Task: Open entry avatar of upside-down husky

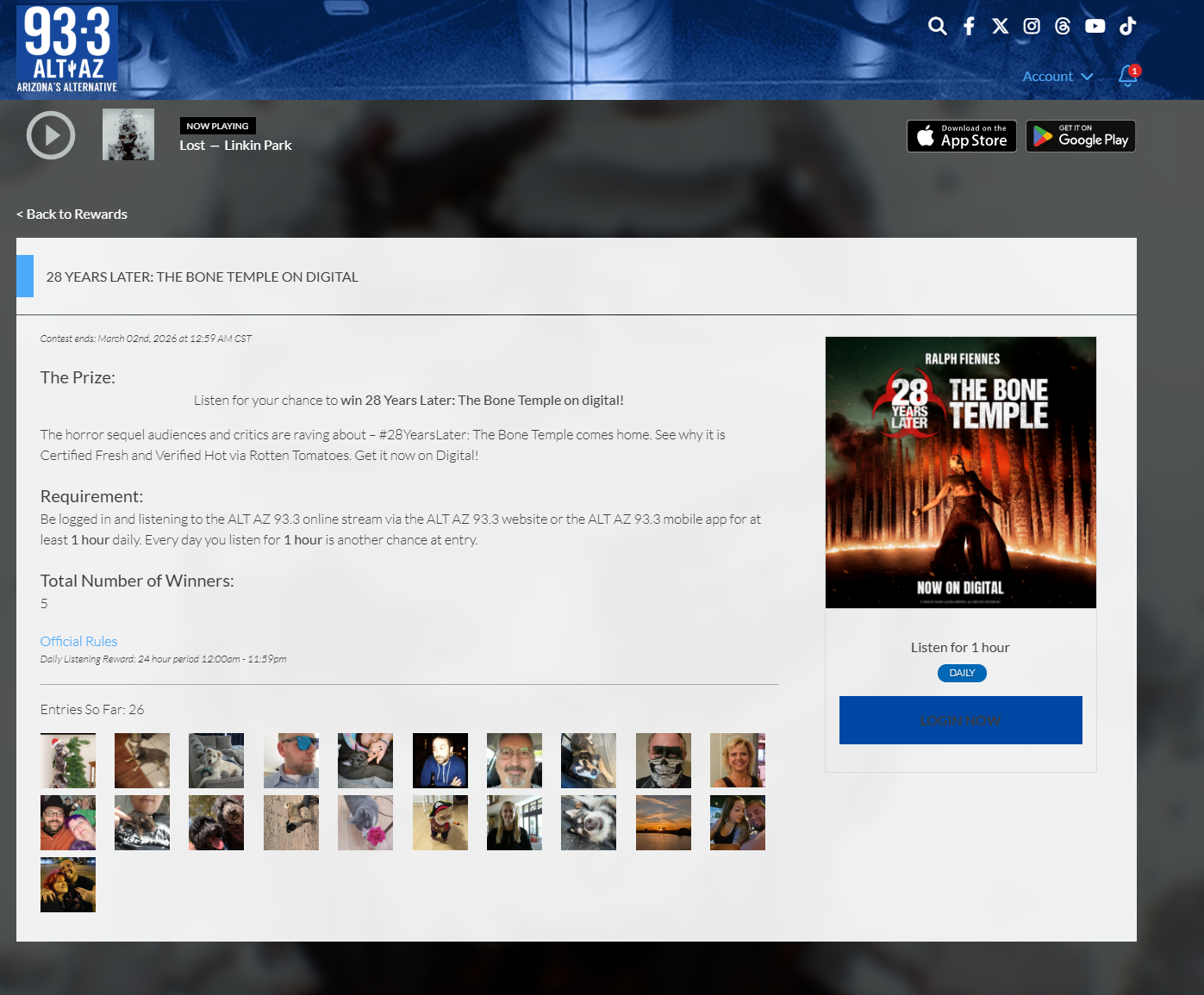Action: tap(589, 823)
